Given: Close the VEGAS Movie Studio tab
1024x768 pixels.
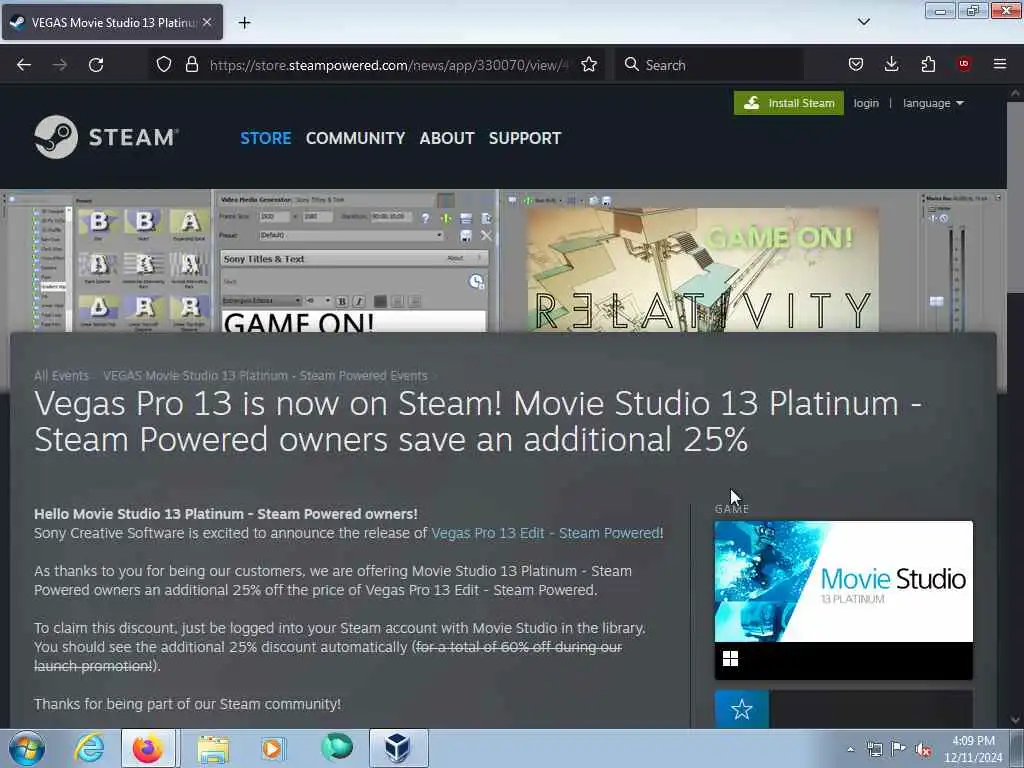Looking at the screenshot, I should (x=207, y=22).
